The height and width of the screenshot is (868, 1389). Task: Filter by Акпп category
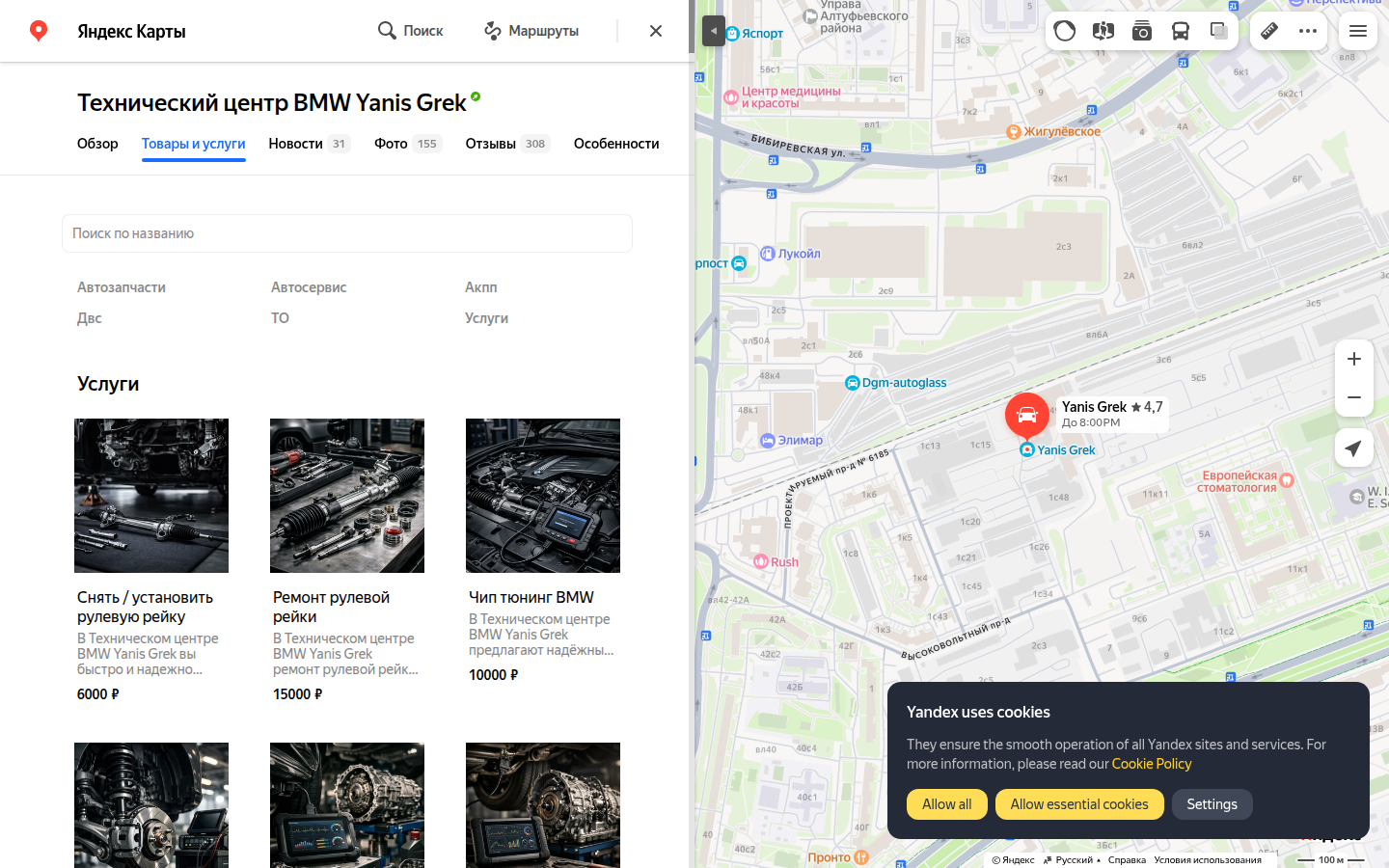pos(481,287)
